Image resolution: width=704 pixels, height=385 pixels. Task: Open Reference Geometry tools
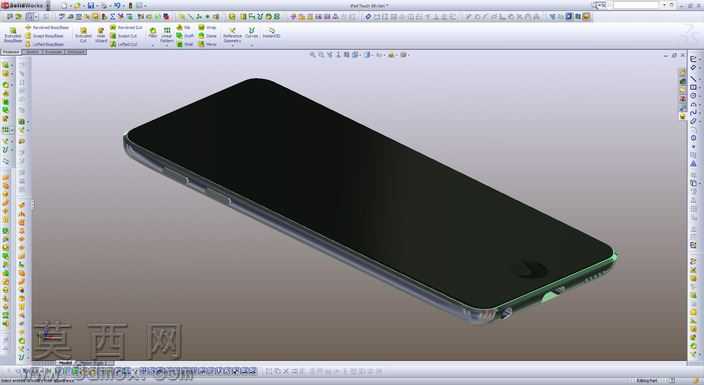pos(232,35)
